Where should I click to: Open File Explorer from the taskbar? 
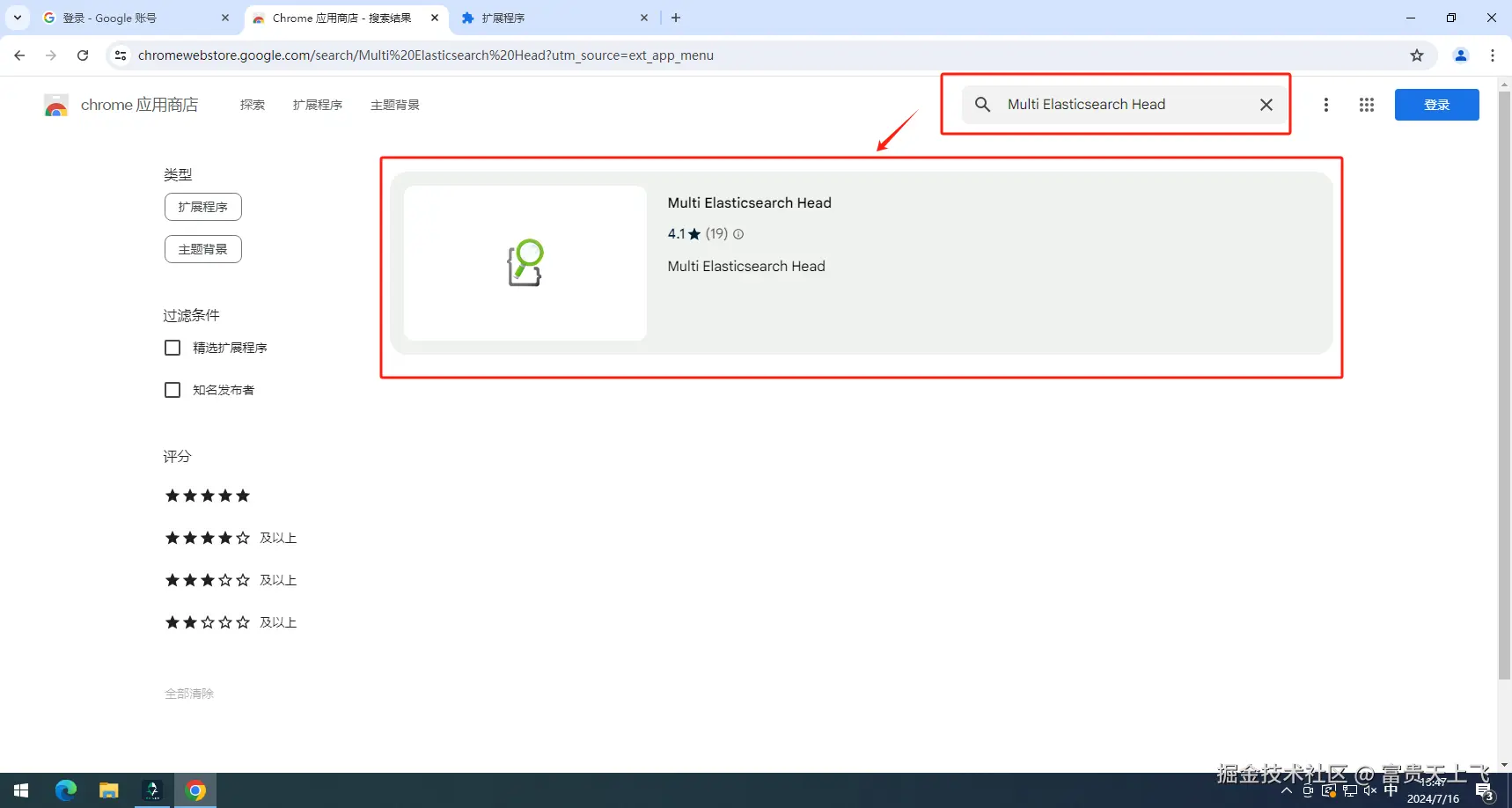tap(108, 790)
